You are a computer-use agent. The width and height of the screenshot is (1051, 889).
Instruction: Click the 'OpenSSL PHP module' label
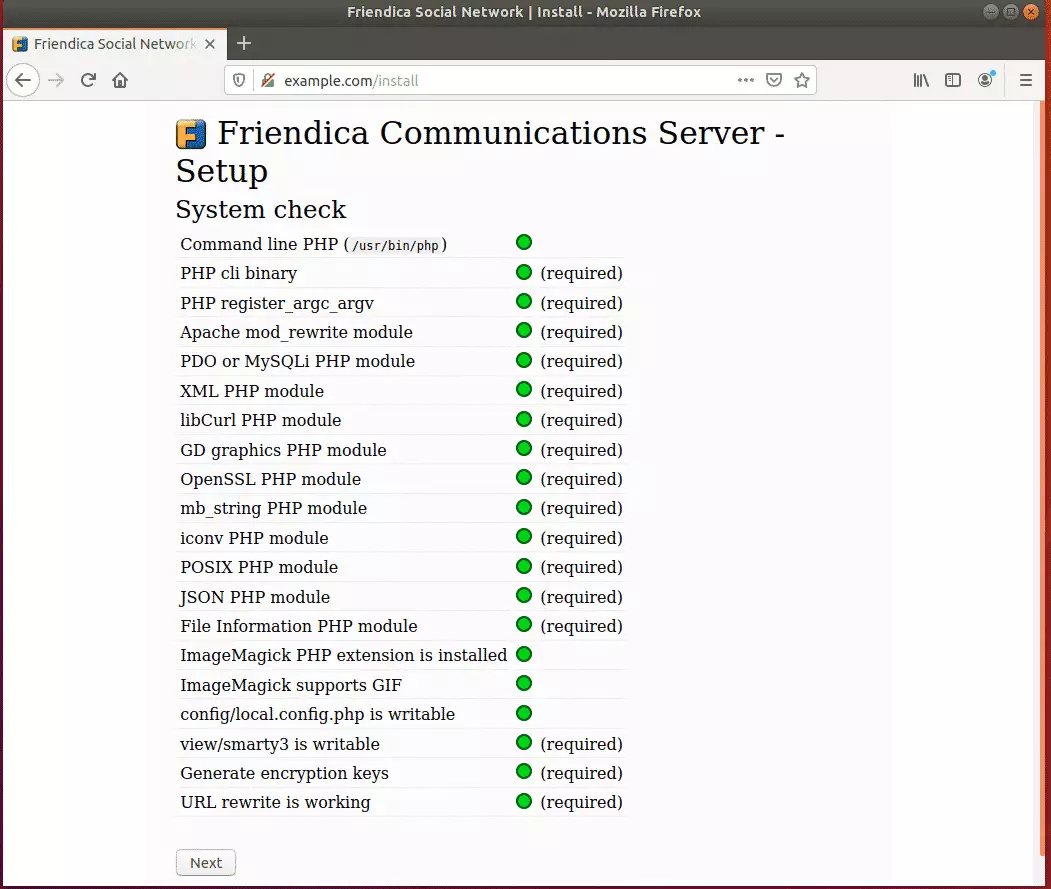pyautogui.click(x=271, y=479)
